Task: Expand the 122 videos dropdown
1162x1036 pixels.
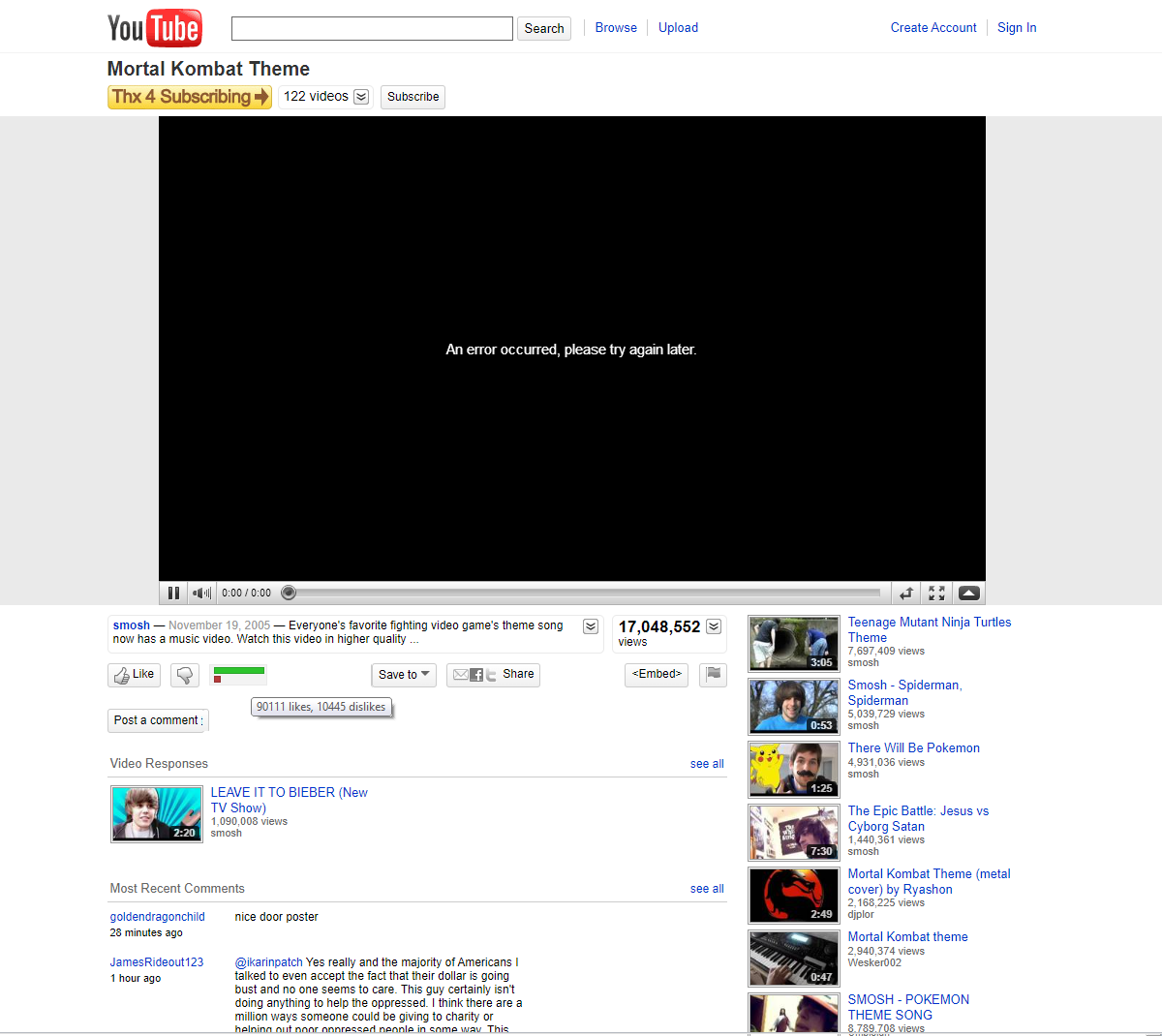Action: pyautogui.click(x=361, y=97)
